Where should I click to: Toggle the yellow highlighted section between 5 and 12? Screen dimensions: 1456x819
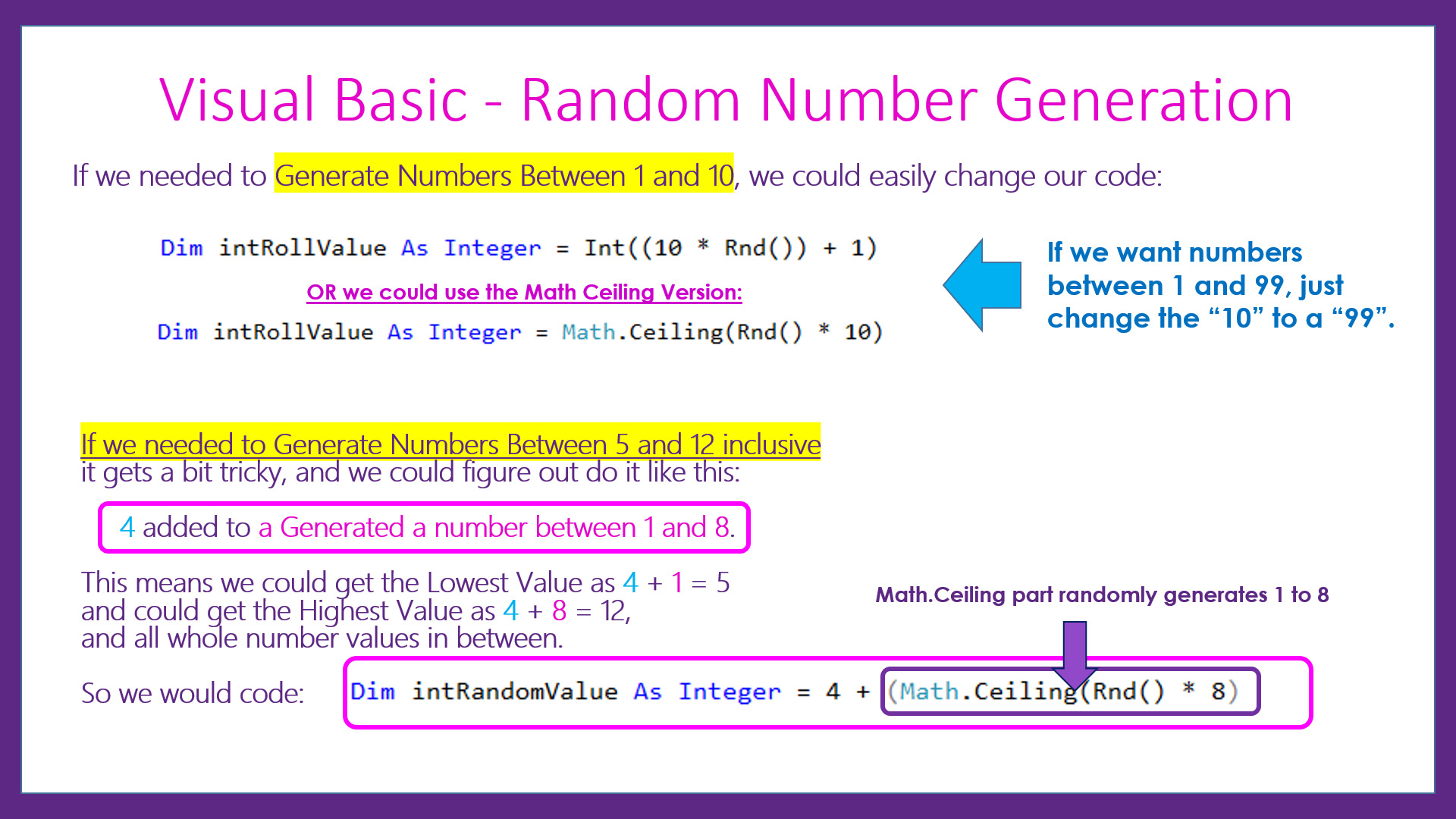450,442
